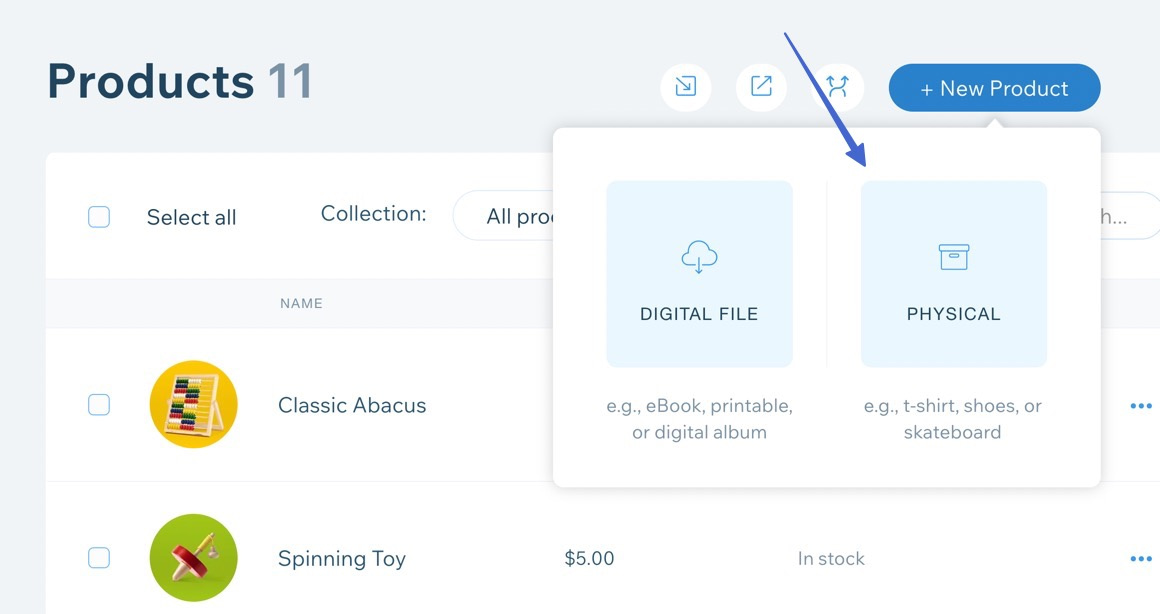Click the NAME column header
Image resolution: width=1160 pixels, height=614 pixels.
click(x=301, y=303)
